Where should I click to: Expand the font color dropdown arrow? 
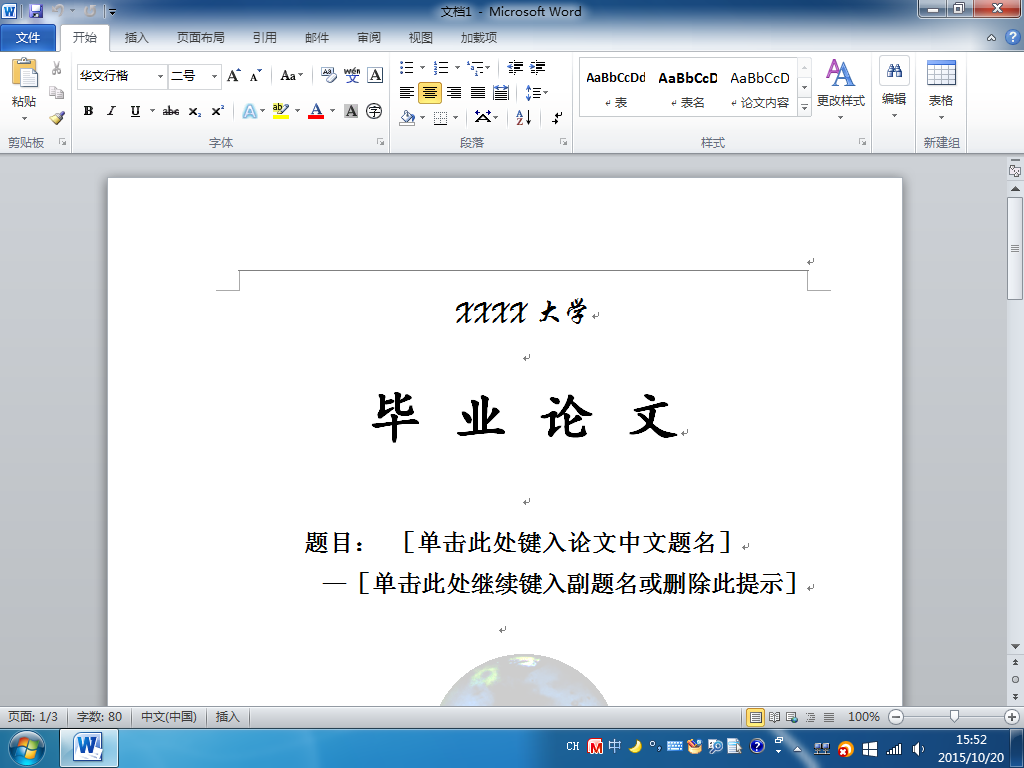point(332,111)
